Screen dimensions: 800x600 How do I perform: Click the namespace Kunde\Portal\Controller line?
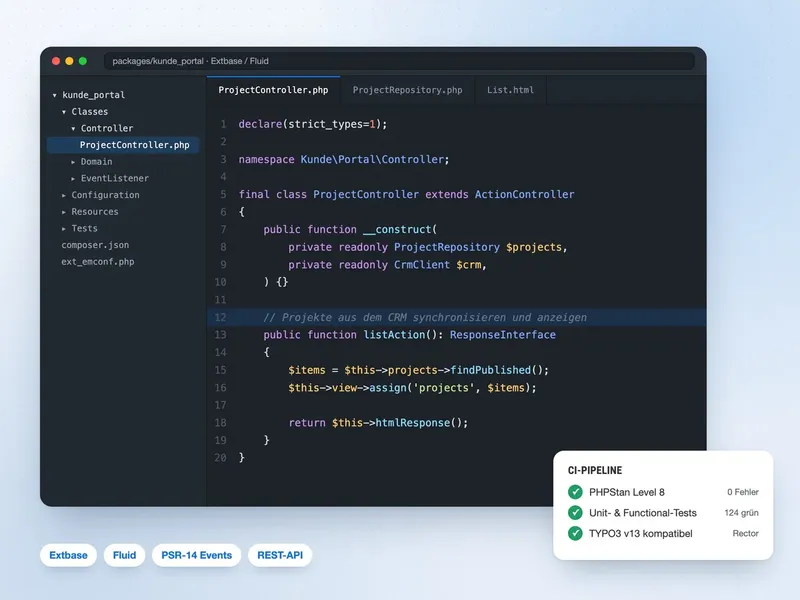(344, 159)
